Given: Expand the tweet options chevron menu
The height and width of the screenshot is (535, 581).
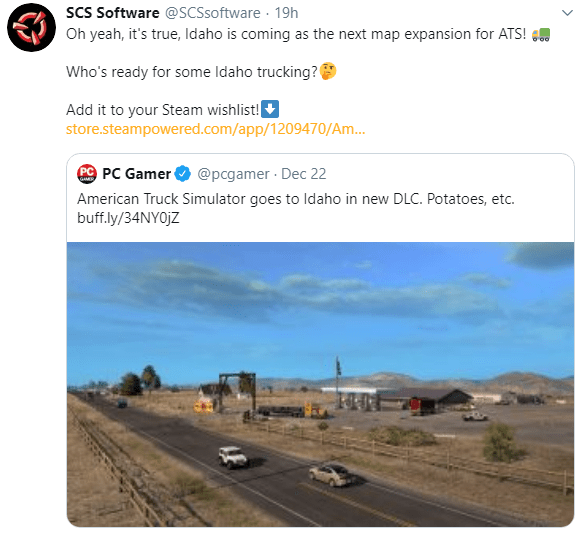Looking at the screenshot, I should 567,13.
